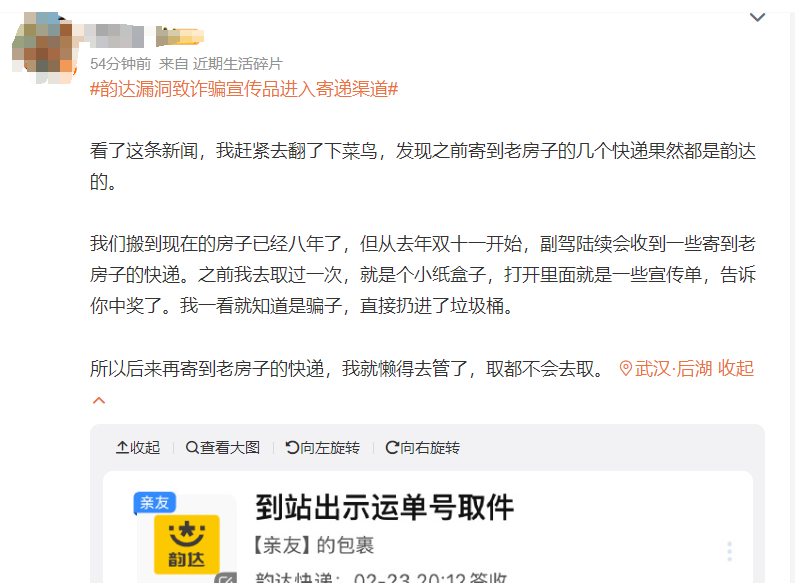Collapse post text with 收起
Viewport: 795px width, 583px height.
(736, 369)
